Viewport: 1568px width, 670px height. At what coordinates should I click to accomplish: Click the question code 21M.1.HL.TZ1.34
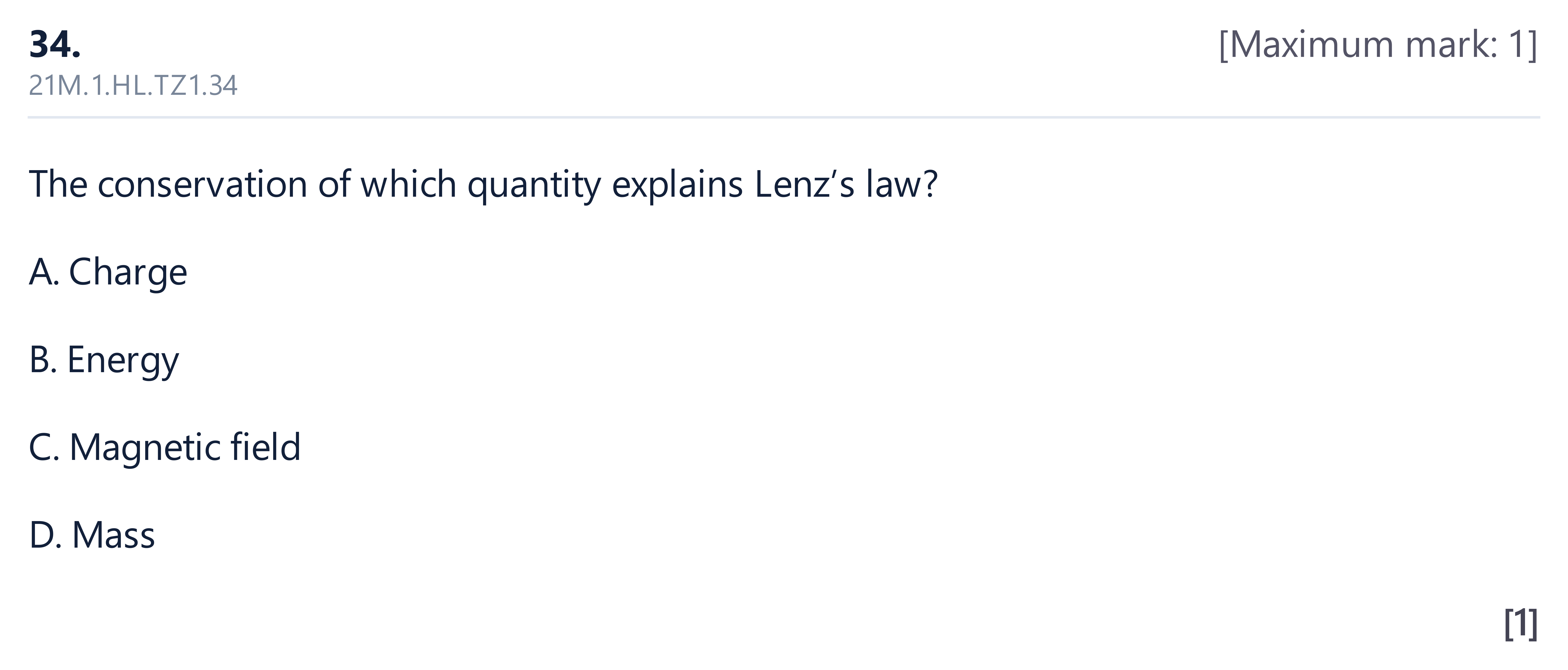click(133, 86)
